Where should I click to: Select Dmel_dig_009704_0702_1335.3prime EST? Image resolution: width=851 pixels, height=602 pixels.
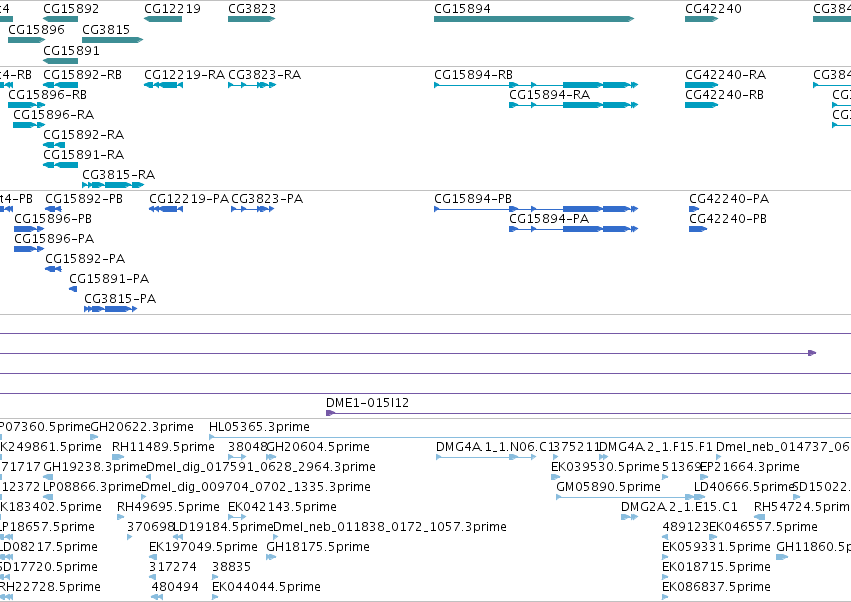point(256,487)
